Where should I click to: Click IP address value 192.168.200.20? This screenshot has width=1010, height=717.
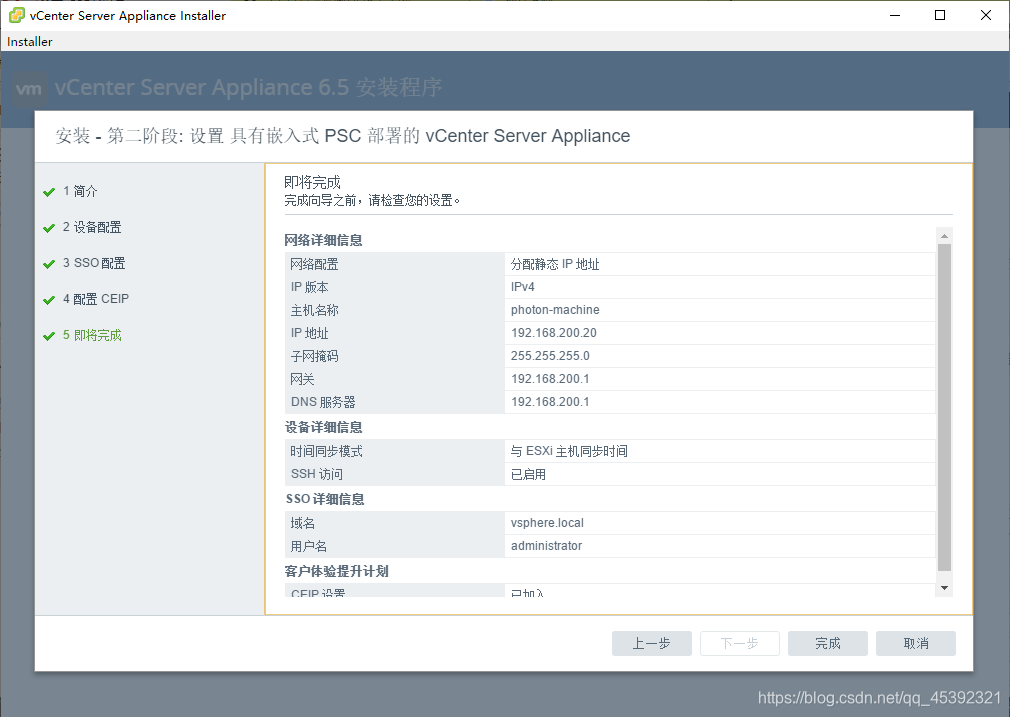(553, 333)
